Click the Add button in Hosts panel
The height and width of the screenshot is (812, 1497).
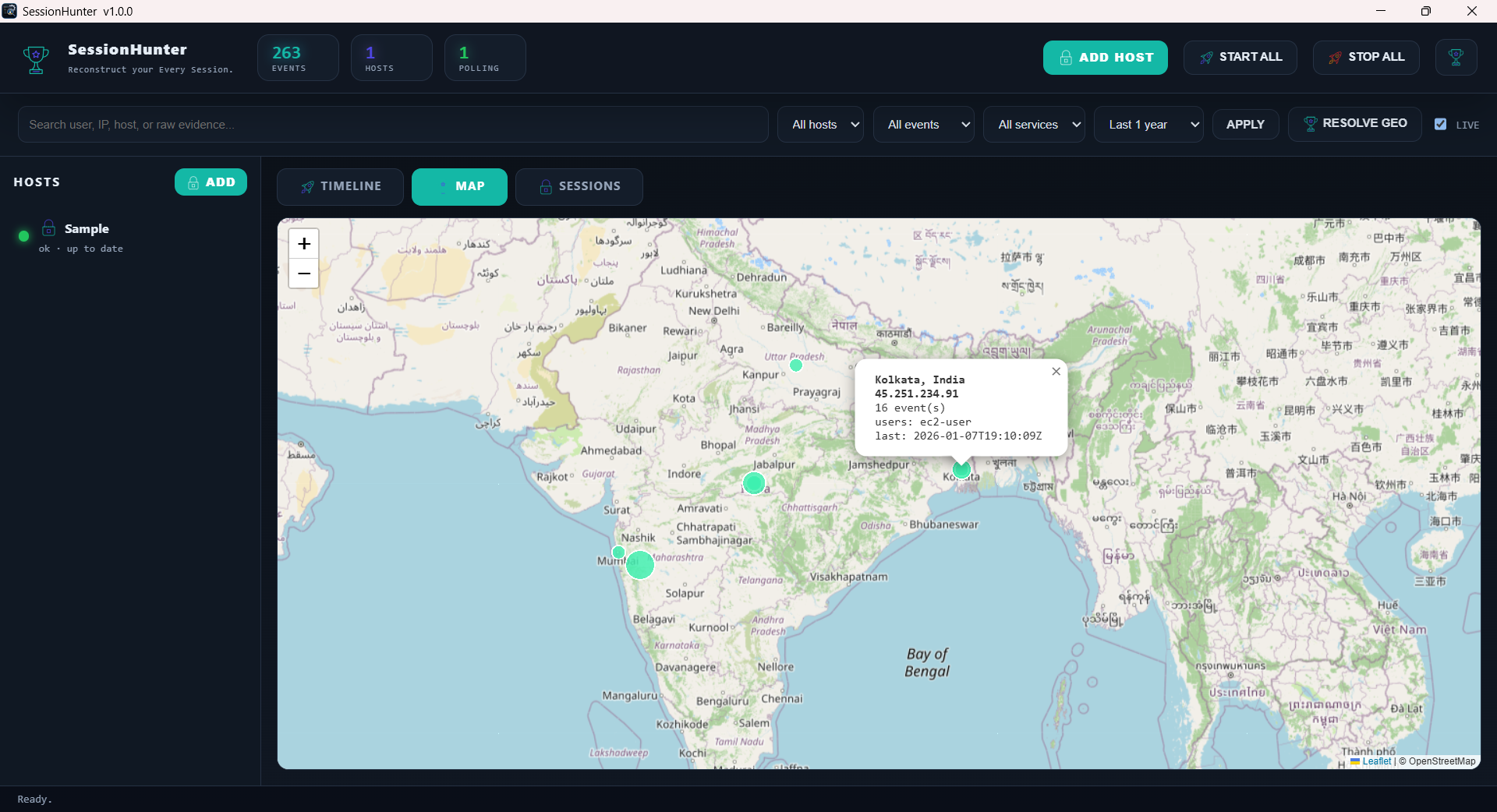(x=211, y=182)
